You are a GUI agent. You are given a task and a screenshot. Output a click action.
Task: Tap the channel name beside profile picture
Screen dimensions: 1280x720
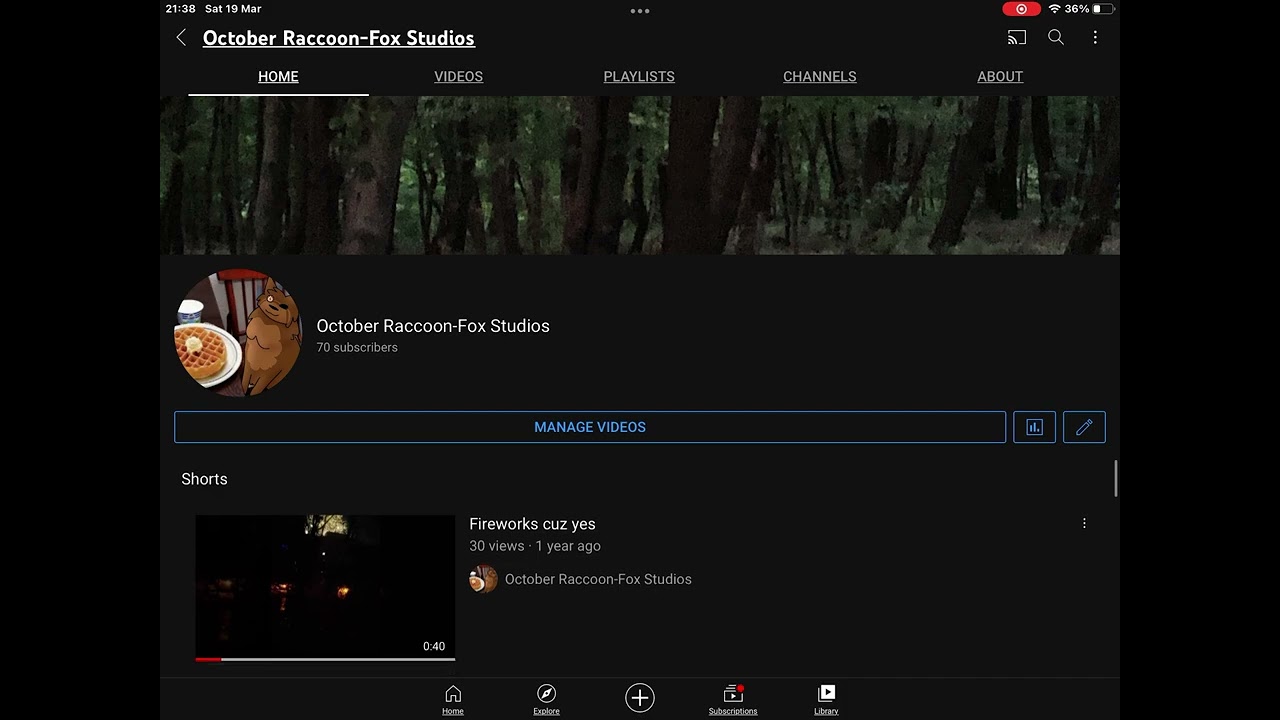coord(433,326)
